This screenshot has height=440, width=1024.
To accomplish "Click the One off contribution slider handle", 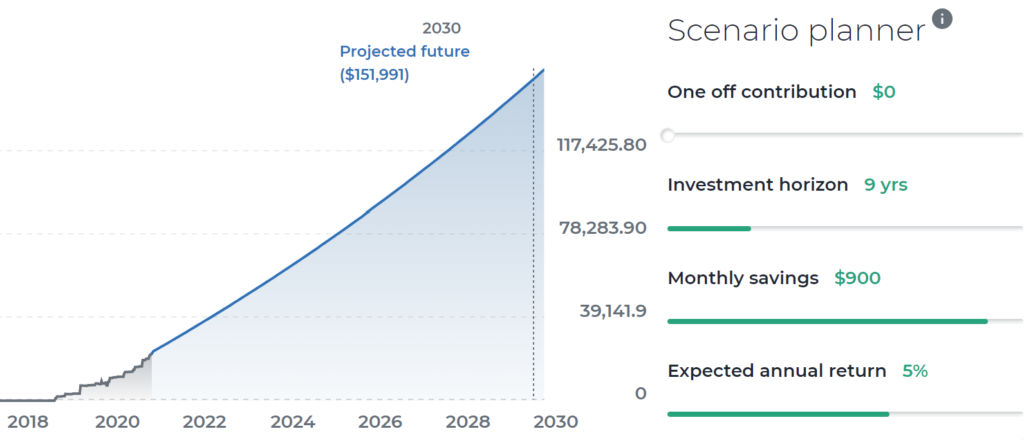I will coord(668,135).
